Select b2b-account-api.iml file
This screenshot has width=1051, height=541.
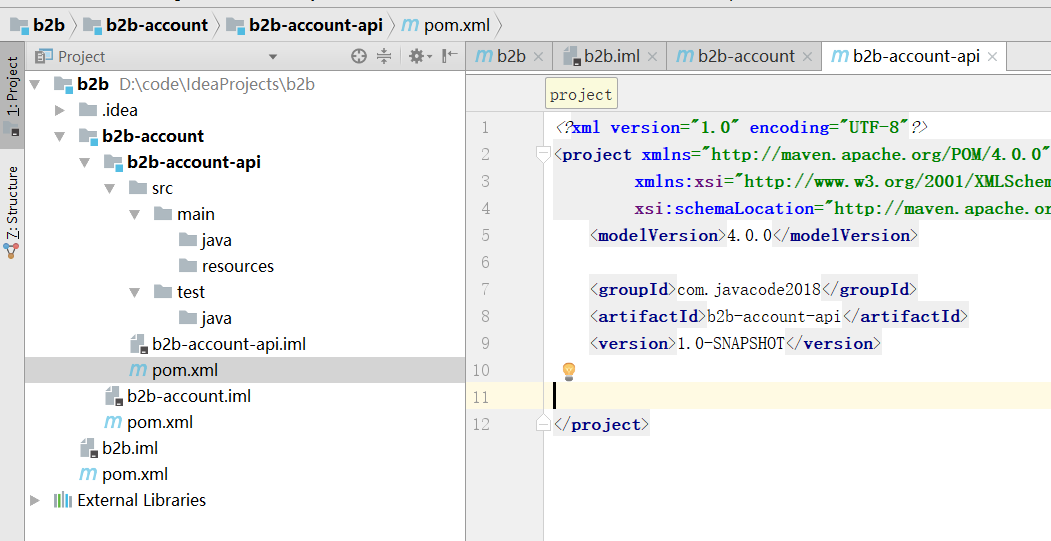tap(245, 344)
